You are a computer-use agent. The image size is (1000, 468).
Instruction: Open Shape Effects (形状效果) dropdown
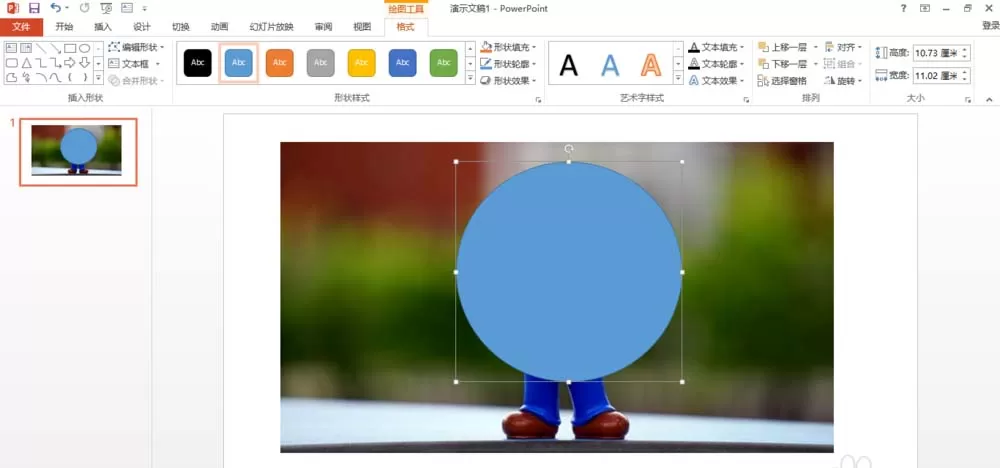(508, 81)
